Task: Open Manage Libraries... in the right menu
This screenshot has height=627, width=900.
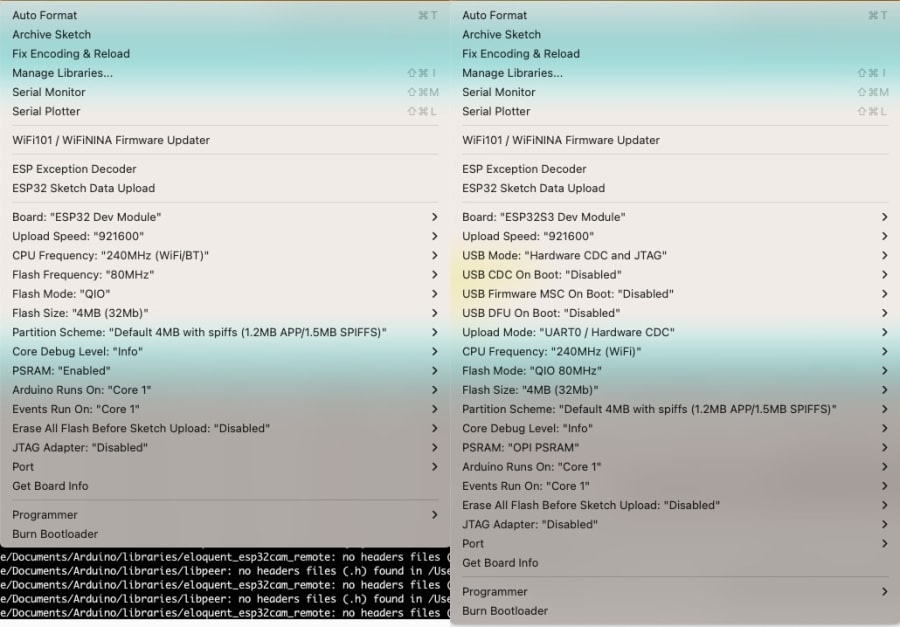Action: coord(675,73)
